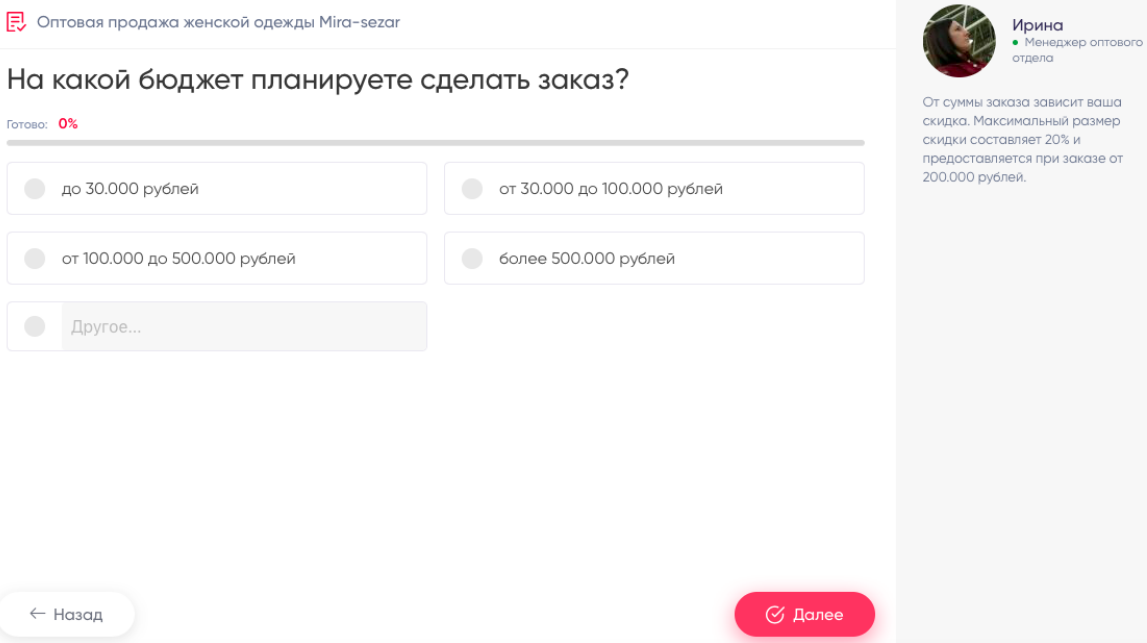
Task: Click the discount hint text from manager
Action: tap(1023, 140)
